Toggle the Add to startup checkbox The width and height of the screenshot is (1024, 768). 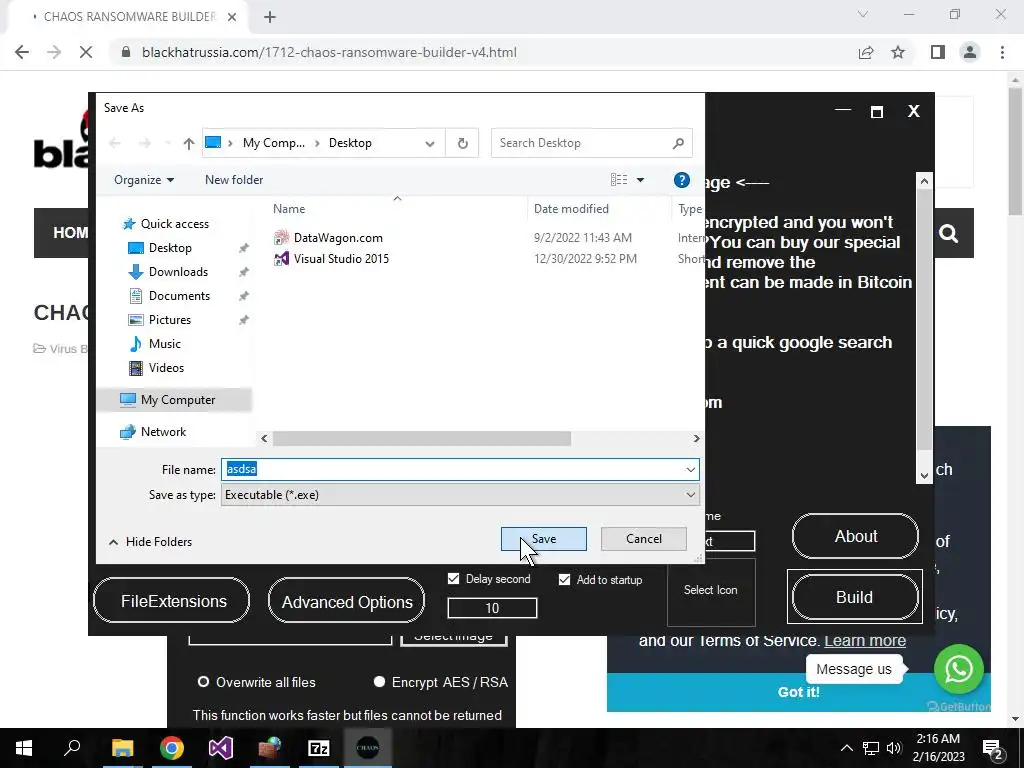[564, 579]
